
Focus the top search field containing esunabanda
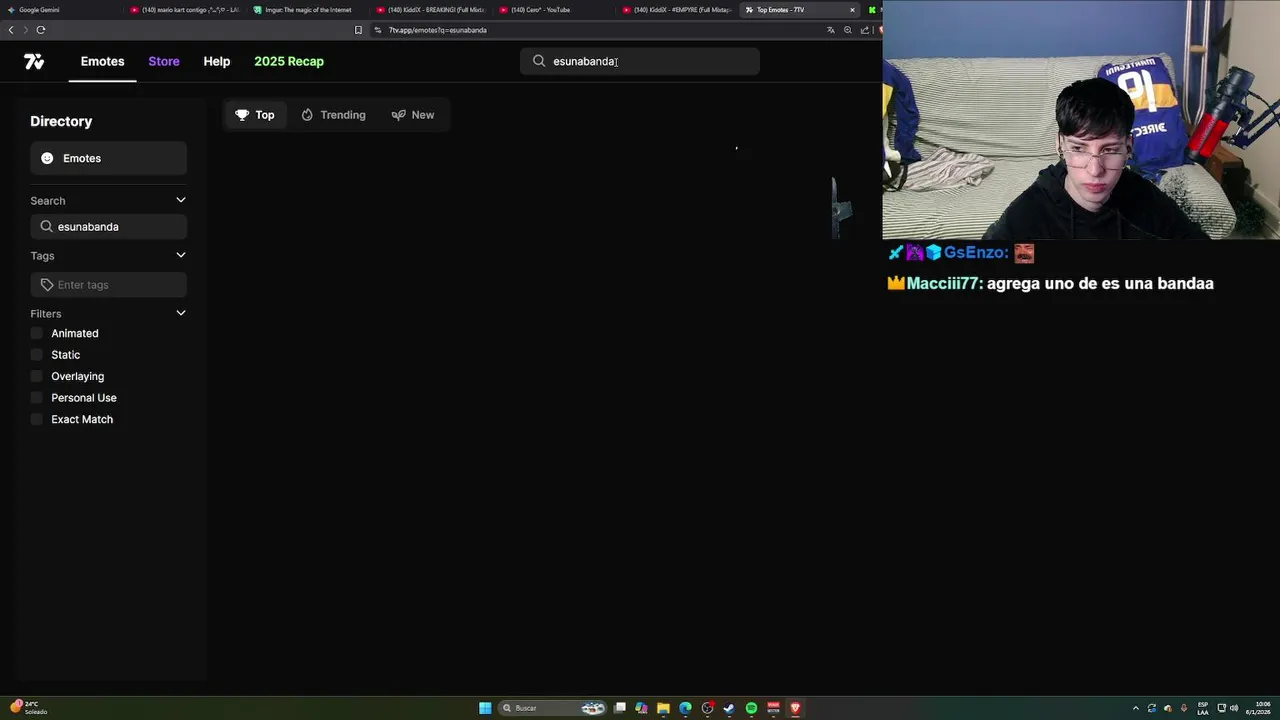pyautogui.click(x=640, y=61)
